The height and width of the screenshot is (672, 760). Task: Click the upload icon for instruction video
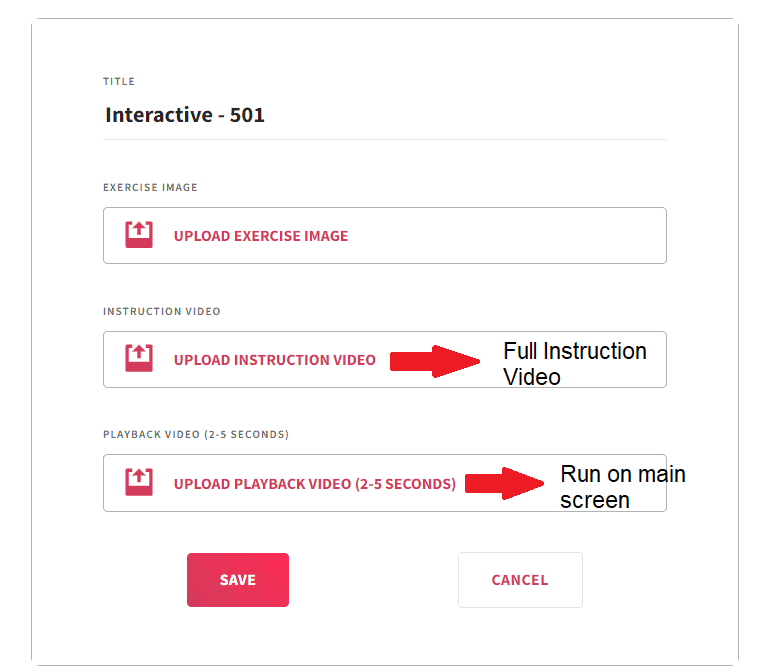click(139, 359)
